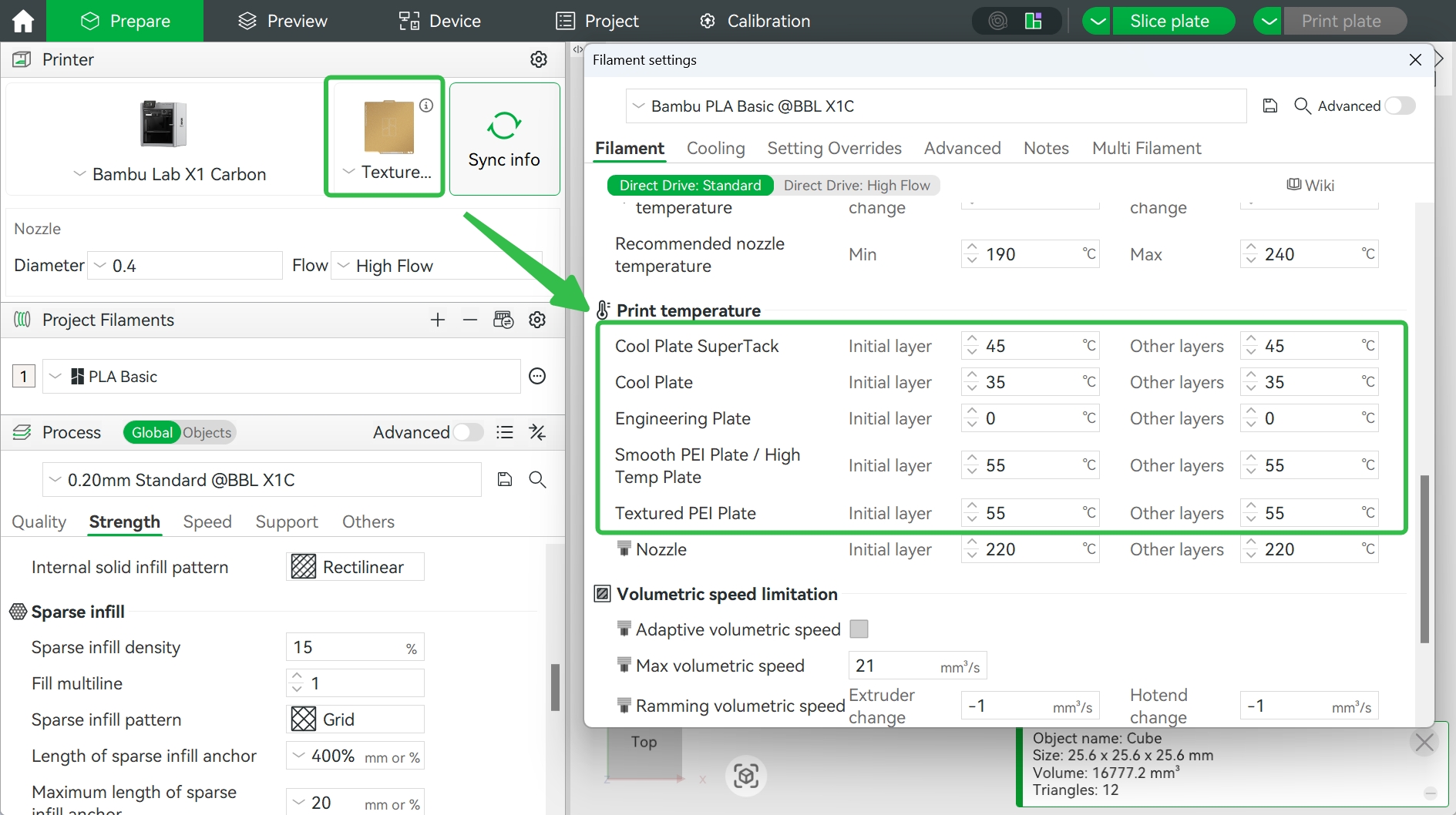This screenshot has height=815, width=1456.
Task: Switch Process scope to Global
Action: tap(152, 433)
